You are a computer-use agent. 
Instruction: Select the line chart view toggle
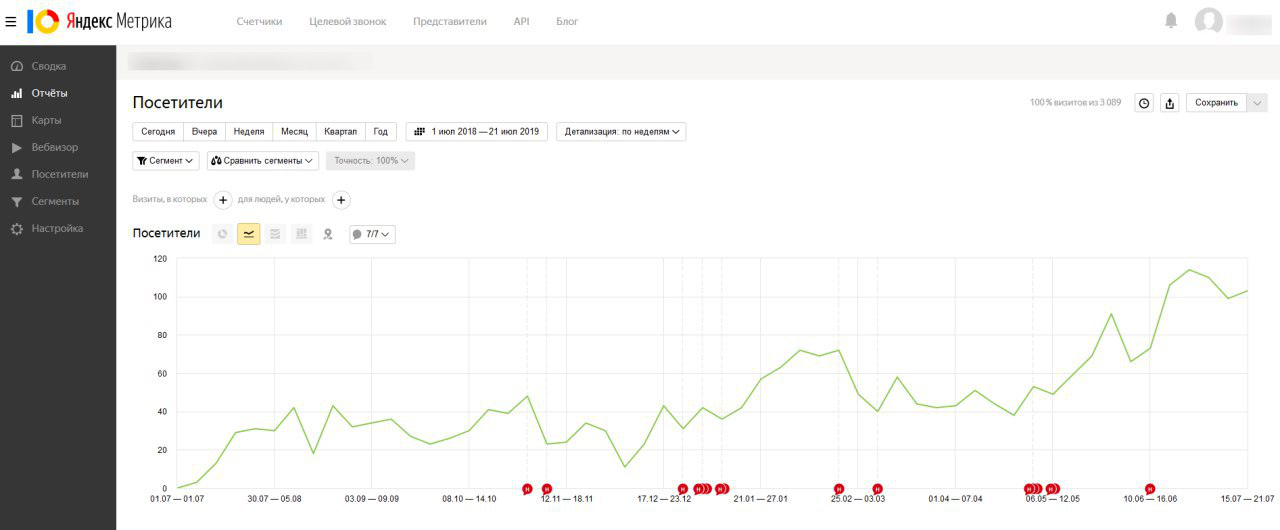(249, 234)
